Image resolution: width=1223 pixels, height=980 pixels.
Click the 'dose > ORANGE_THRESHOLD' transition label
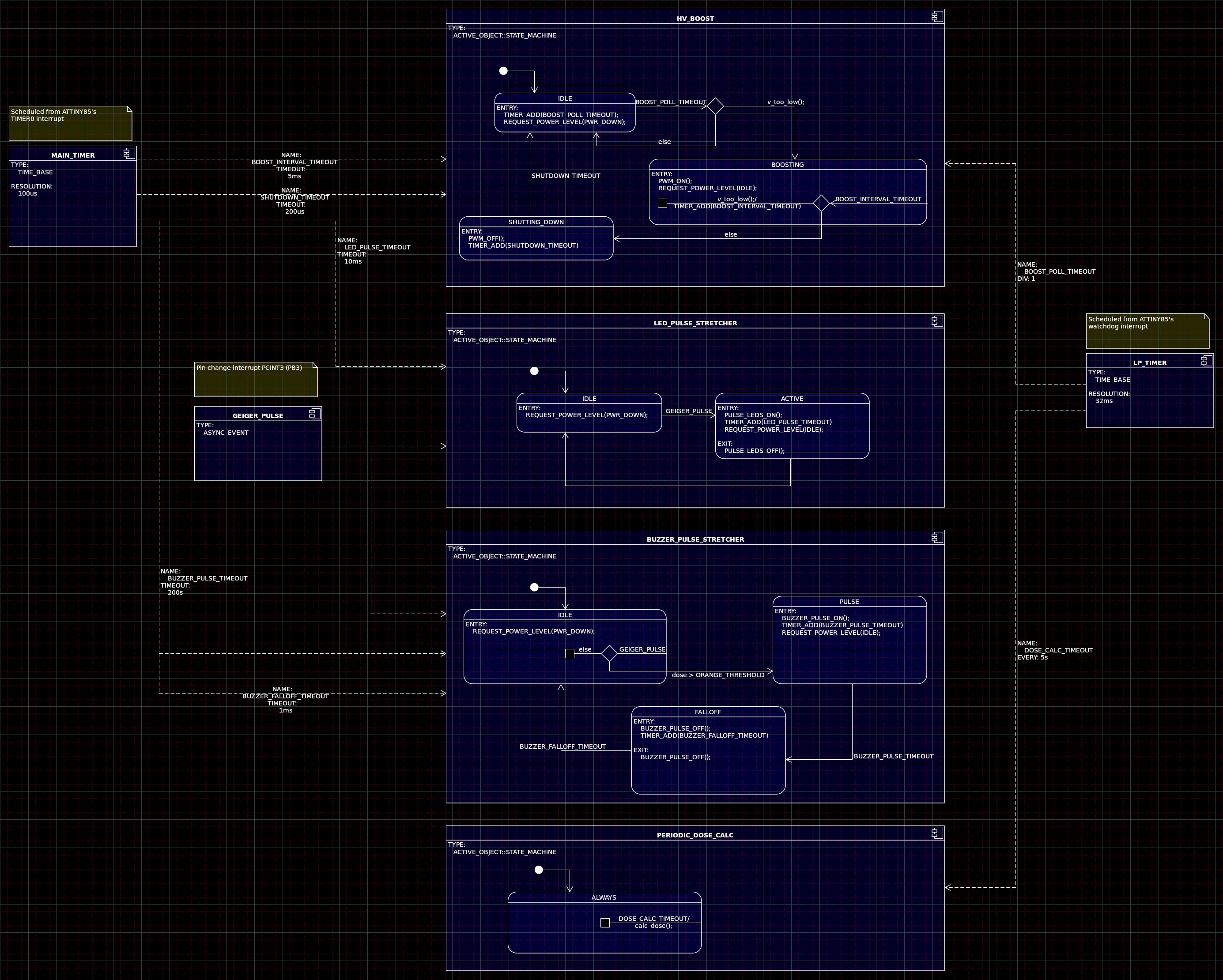[717, 675]
